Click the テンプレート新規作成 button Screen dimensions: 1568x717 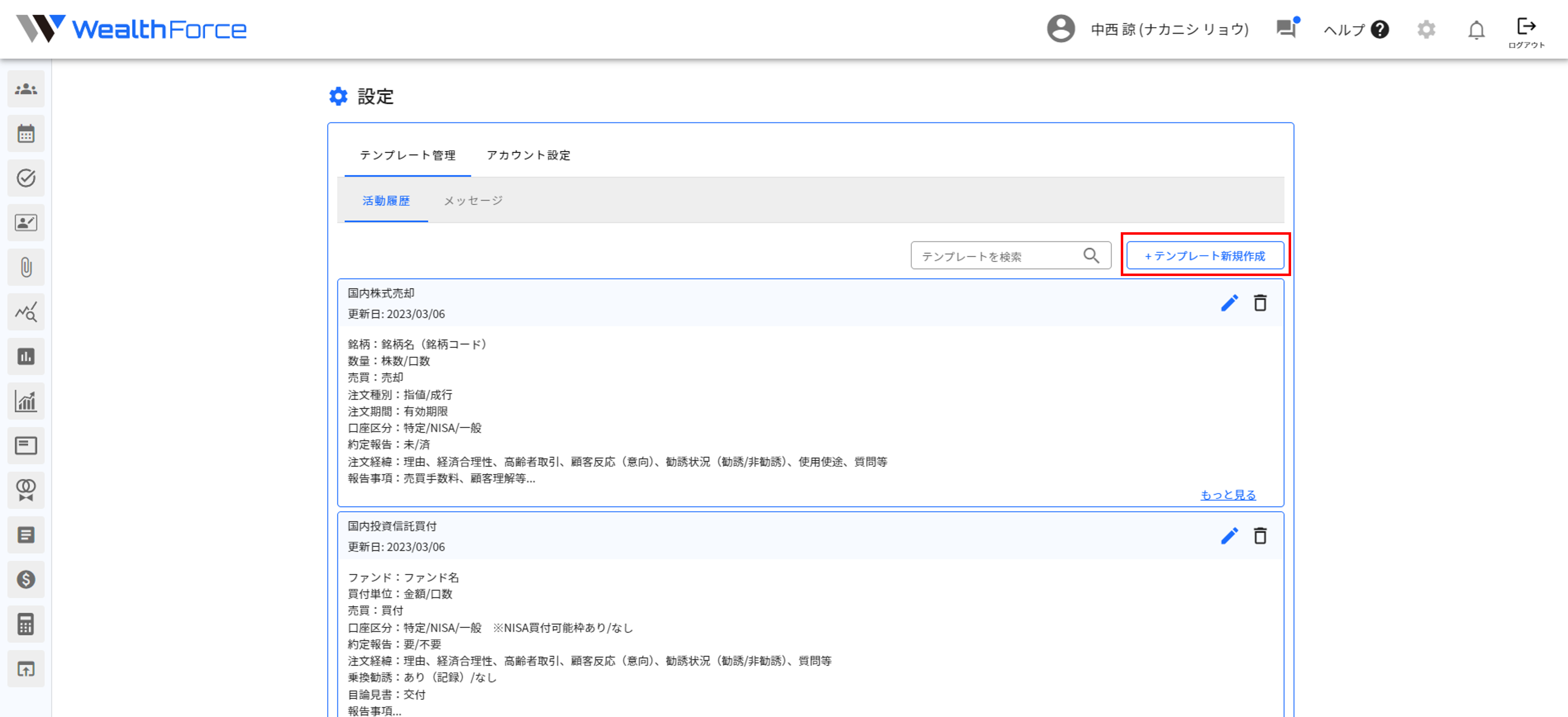click(1205, 255)
